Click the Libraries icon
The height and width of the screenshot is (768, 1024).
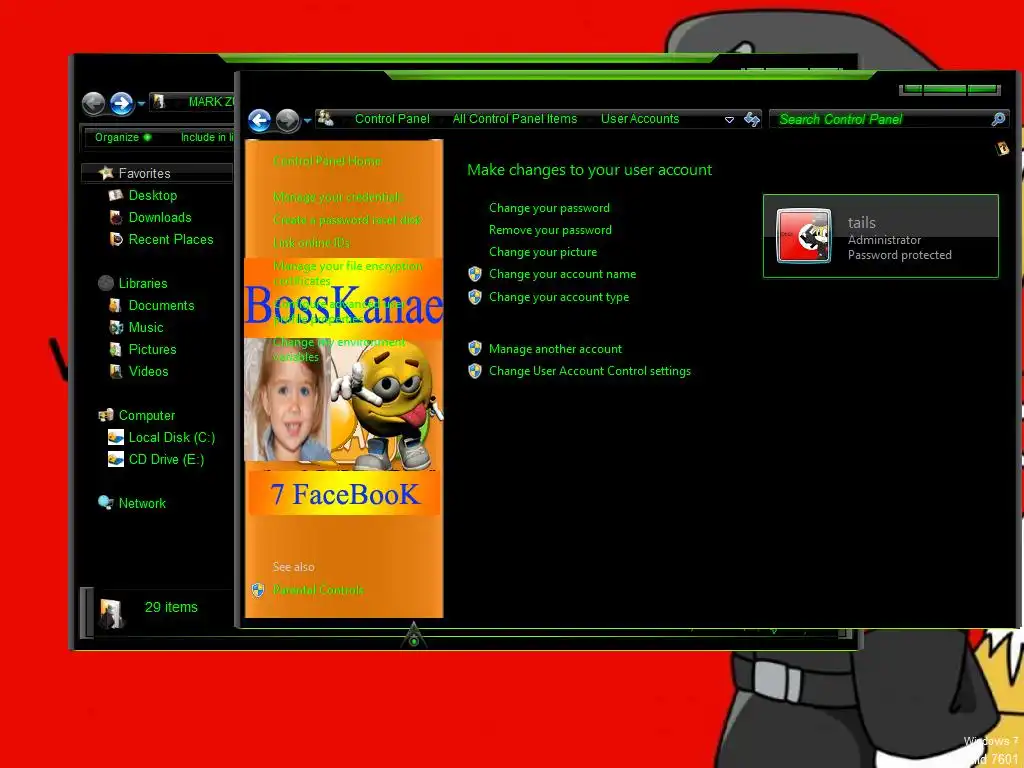point(106,283)
